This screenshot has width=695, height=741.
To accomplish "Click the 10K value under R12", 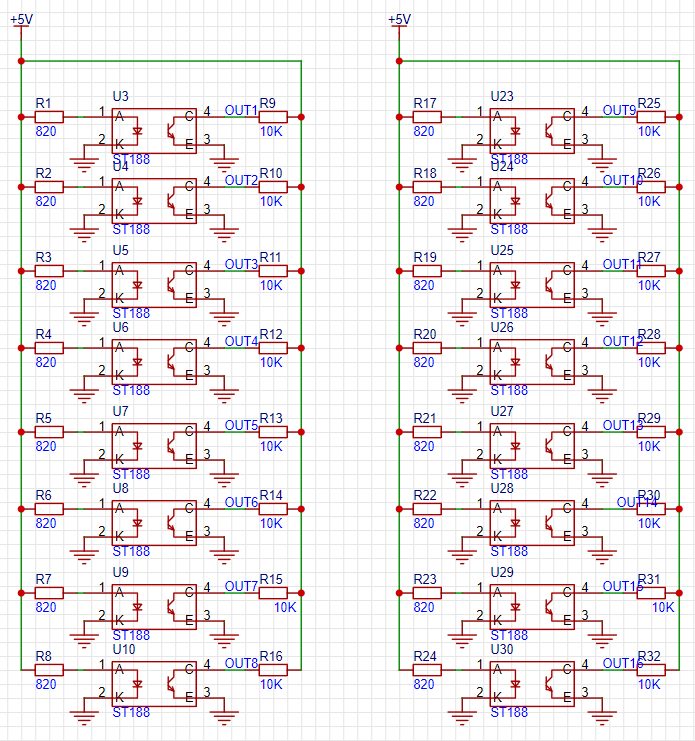I will coord(271,362).
